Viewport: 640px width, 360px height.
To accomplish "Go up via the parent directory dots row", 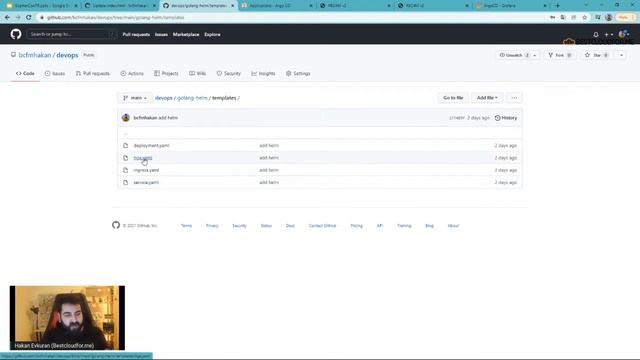I will pyautogui.click(x=320, y=133).
